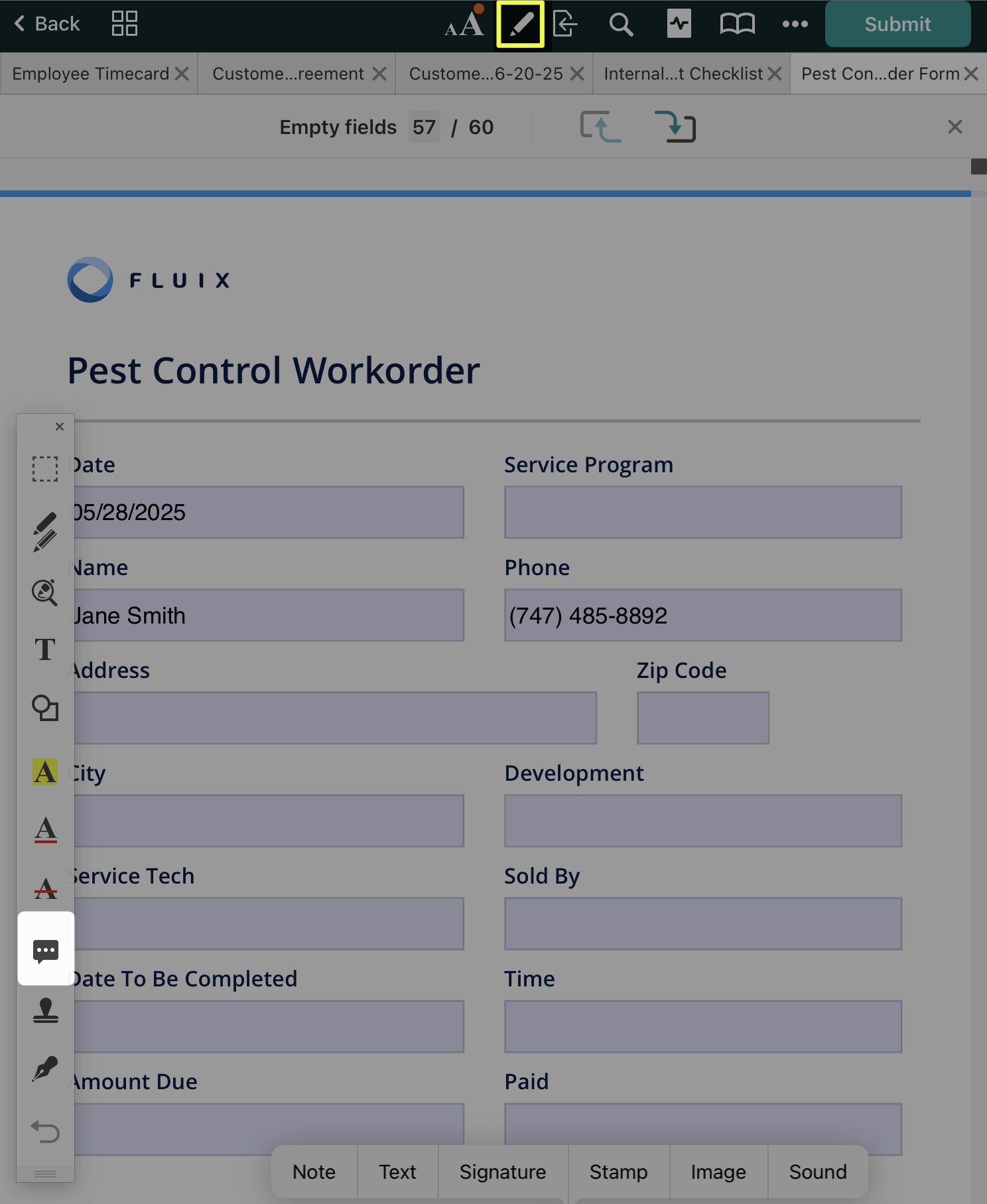Go Back to previous screen
The image size is (987, 1204).
coord(46,25)
